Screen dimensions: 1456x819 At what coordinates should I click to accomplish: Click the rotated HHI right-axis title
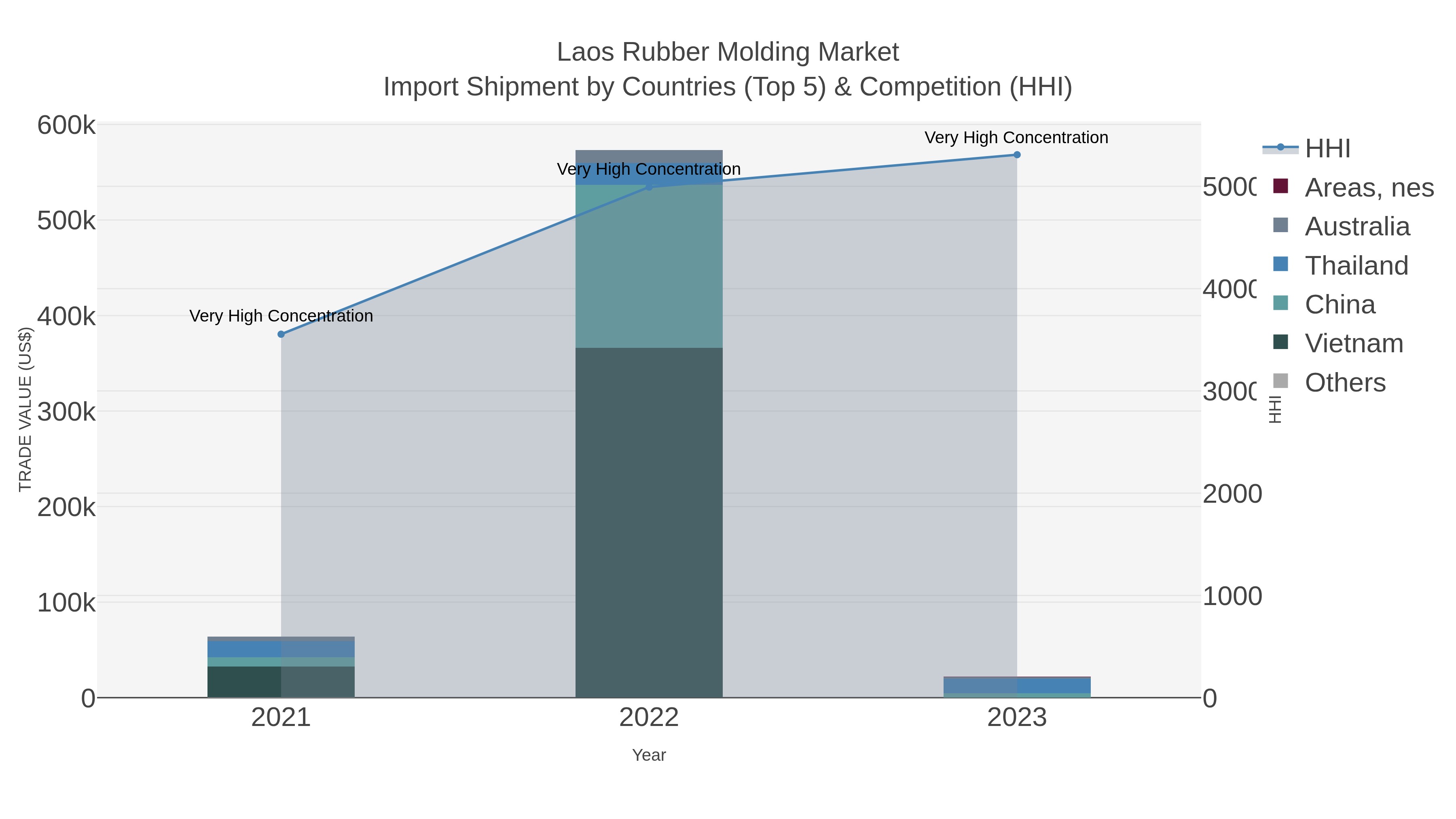point(1275,409)
